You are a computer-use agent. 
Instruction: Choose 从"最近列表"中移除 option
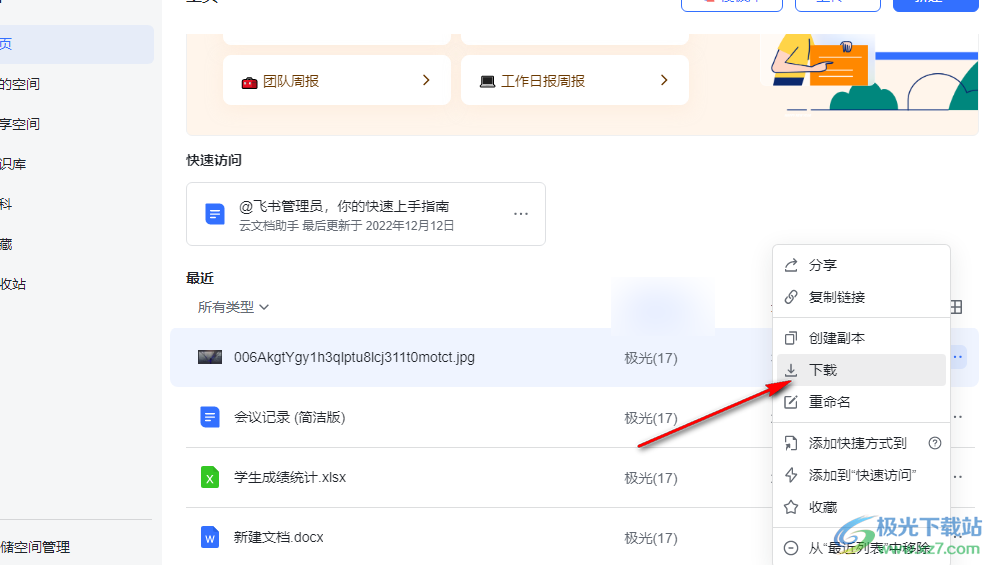(x=861, y=548)
